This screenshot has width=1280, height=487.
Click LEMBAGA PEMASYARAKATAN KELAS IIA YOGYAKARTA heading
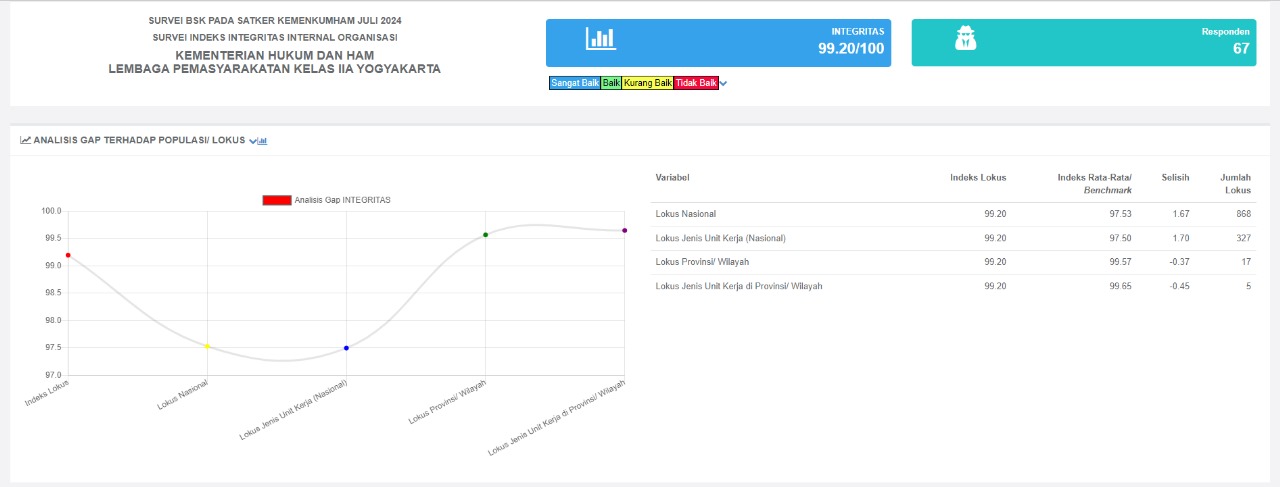pos(274,69)
